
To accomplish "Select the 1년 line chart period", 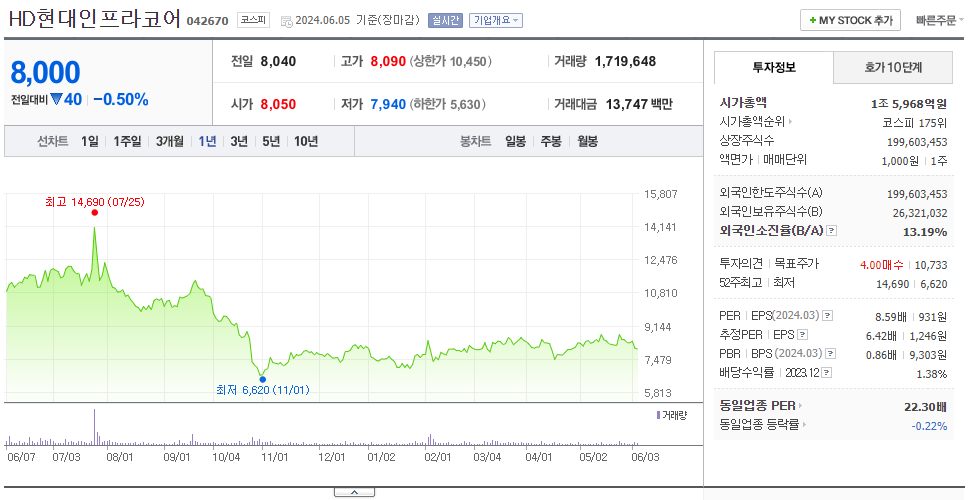I will tap(207, 141).
